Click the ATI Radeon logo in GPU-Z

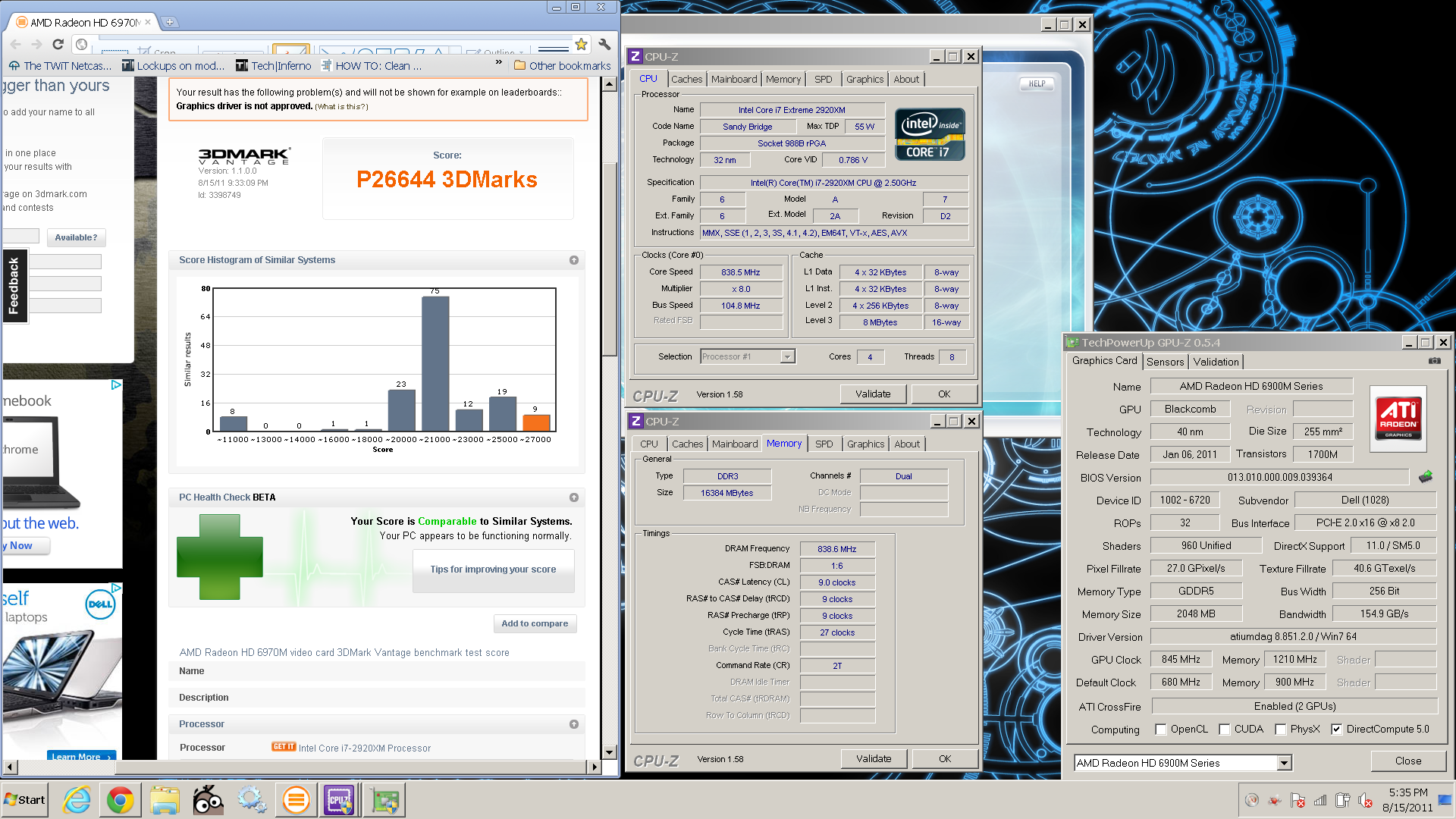click(1398, 419)
